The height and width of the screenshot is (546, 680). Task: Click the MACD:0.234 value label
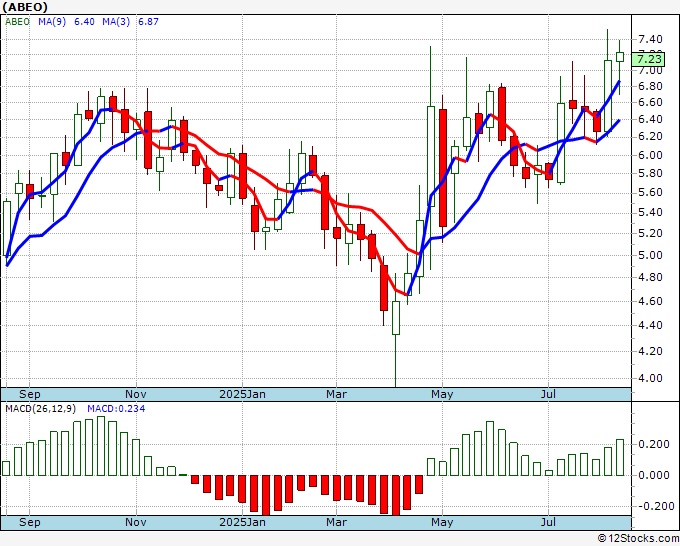(x=116, y=409)
